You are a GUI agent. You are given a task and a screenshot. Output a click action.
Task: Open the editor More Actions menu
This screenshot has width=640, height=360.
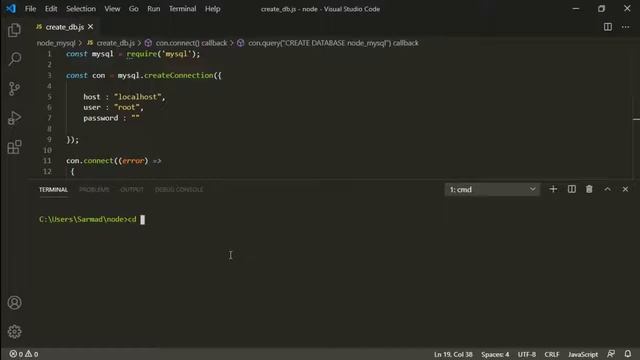(625, 27)
